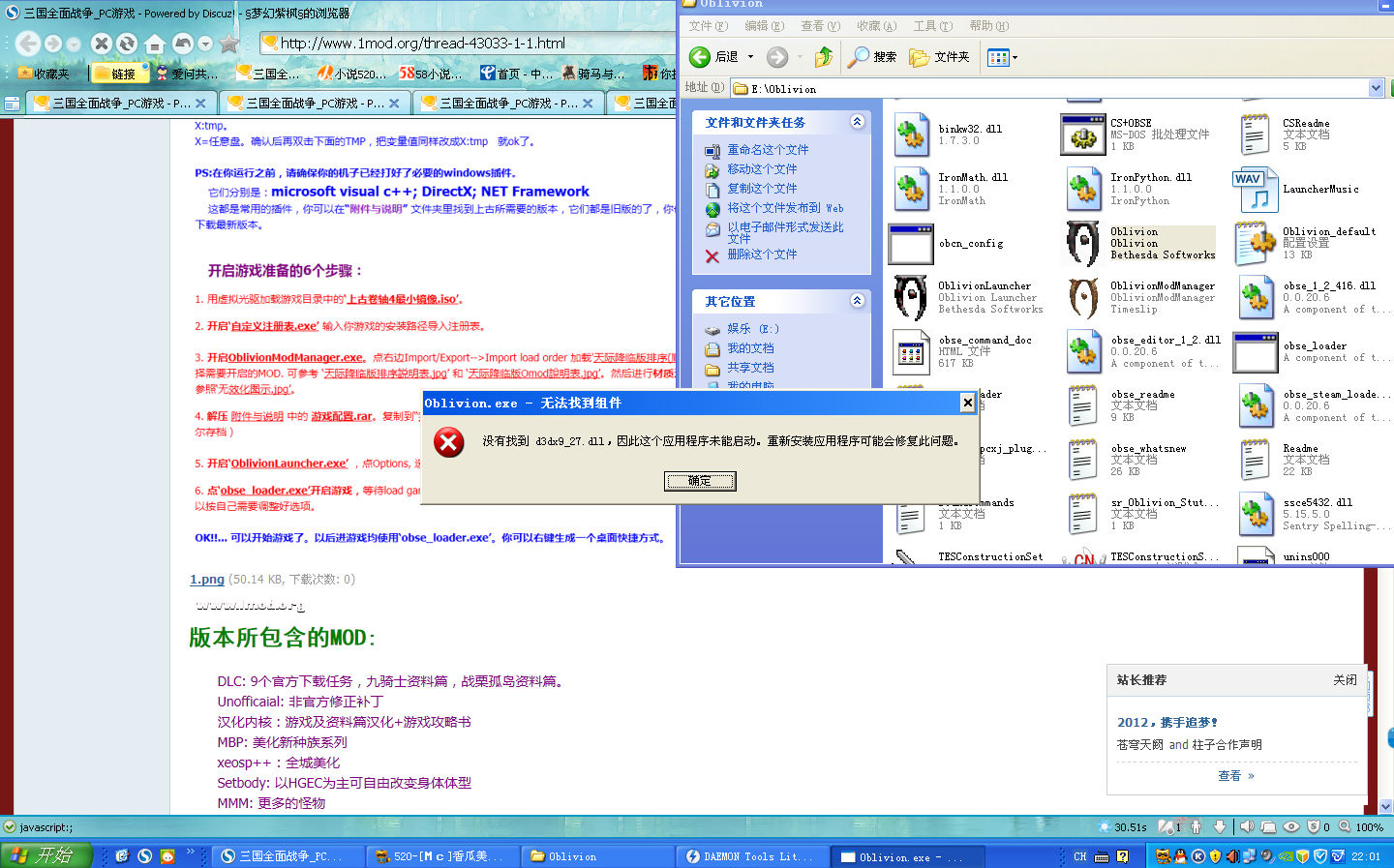Click the star favorites icon in browser toolbar

[227, 44]
